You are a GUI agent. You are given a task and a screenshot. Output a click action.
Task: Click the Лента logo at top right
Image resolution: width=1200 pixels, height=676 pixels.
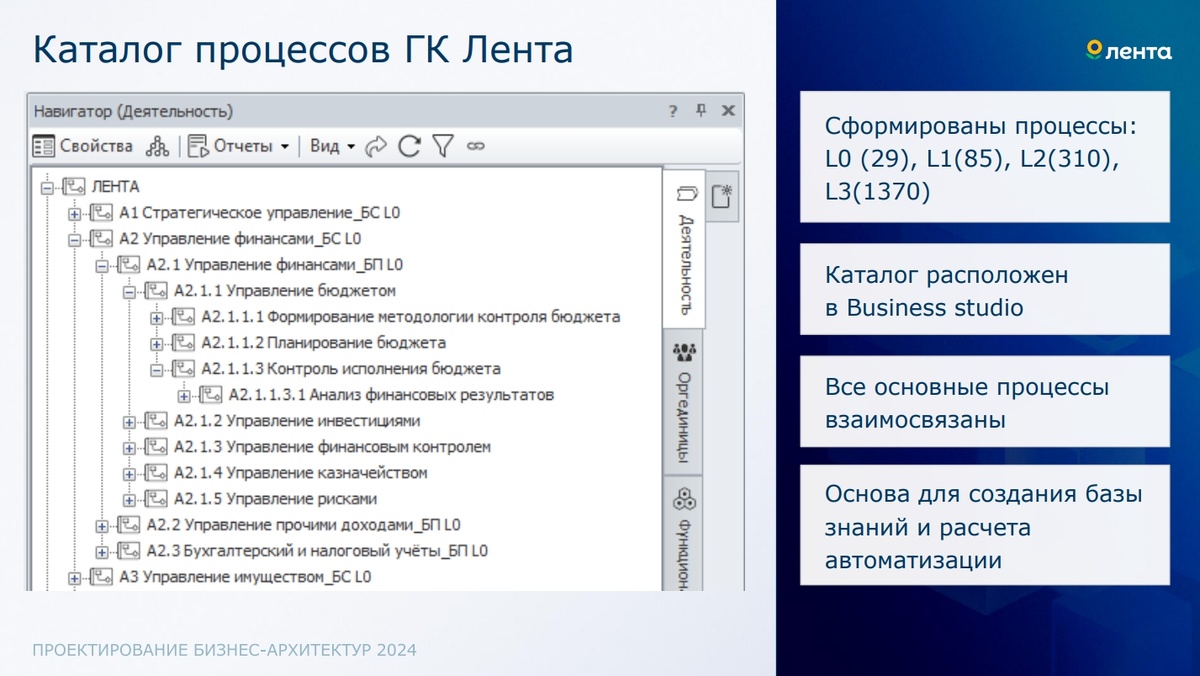point(1129,51)
